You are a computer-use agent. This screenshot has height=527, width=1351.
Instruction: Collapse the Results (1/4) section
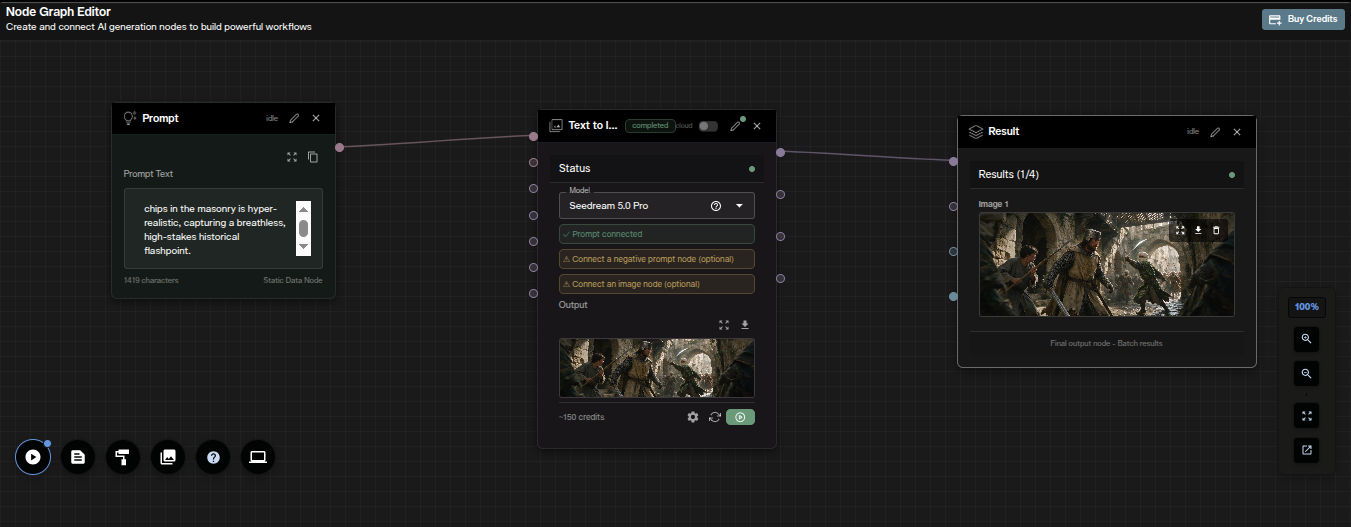pos(1107,175)
